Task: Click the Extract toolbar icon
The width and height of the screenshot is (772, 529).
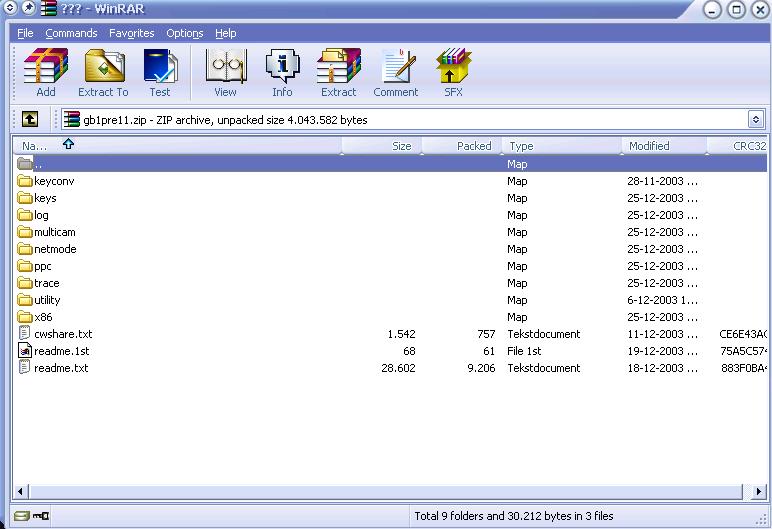Action: click(339, 66)
